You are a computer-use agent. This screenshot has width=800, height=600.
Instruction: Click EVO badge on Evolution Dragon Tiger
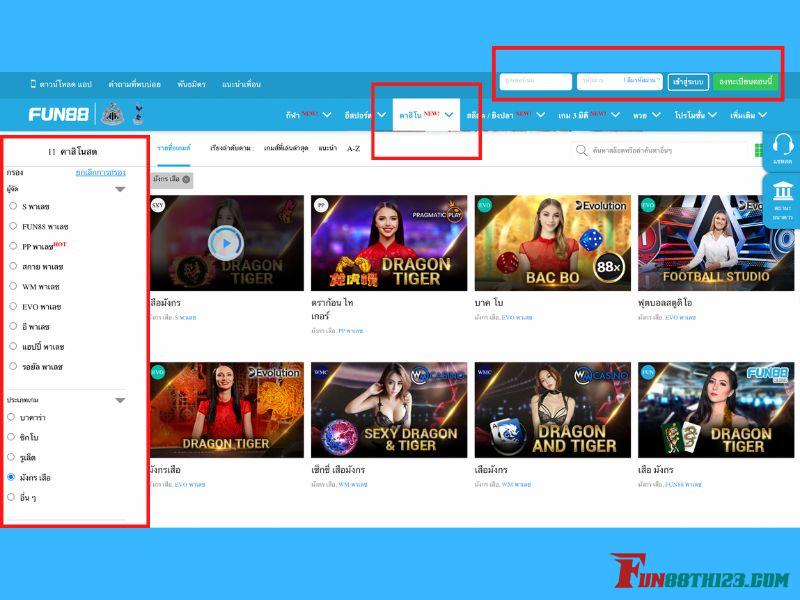coord(158,372)
